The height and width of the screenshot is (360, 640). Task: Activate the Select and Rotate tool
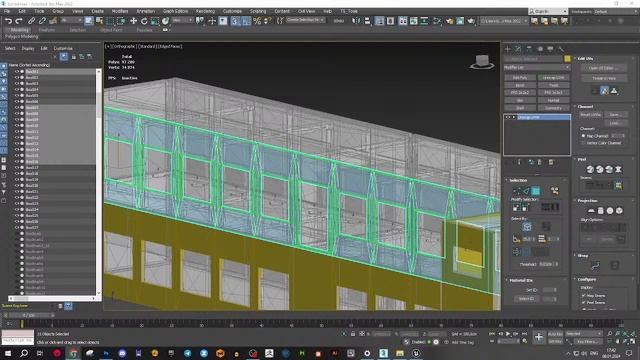point(144,20)
